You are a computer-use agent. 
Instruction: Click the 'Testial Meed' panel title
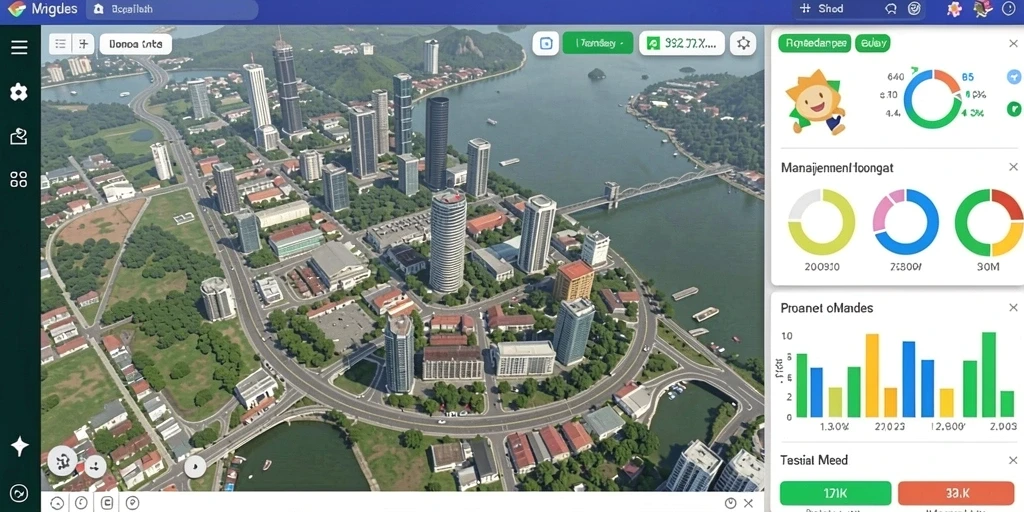(x=814, y=460)
